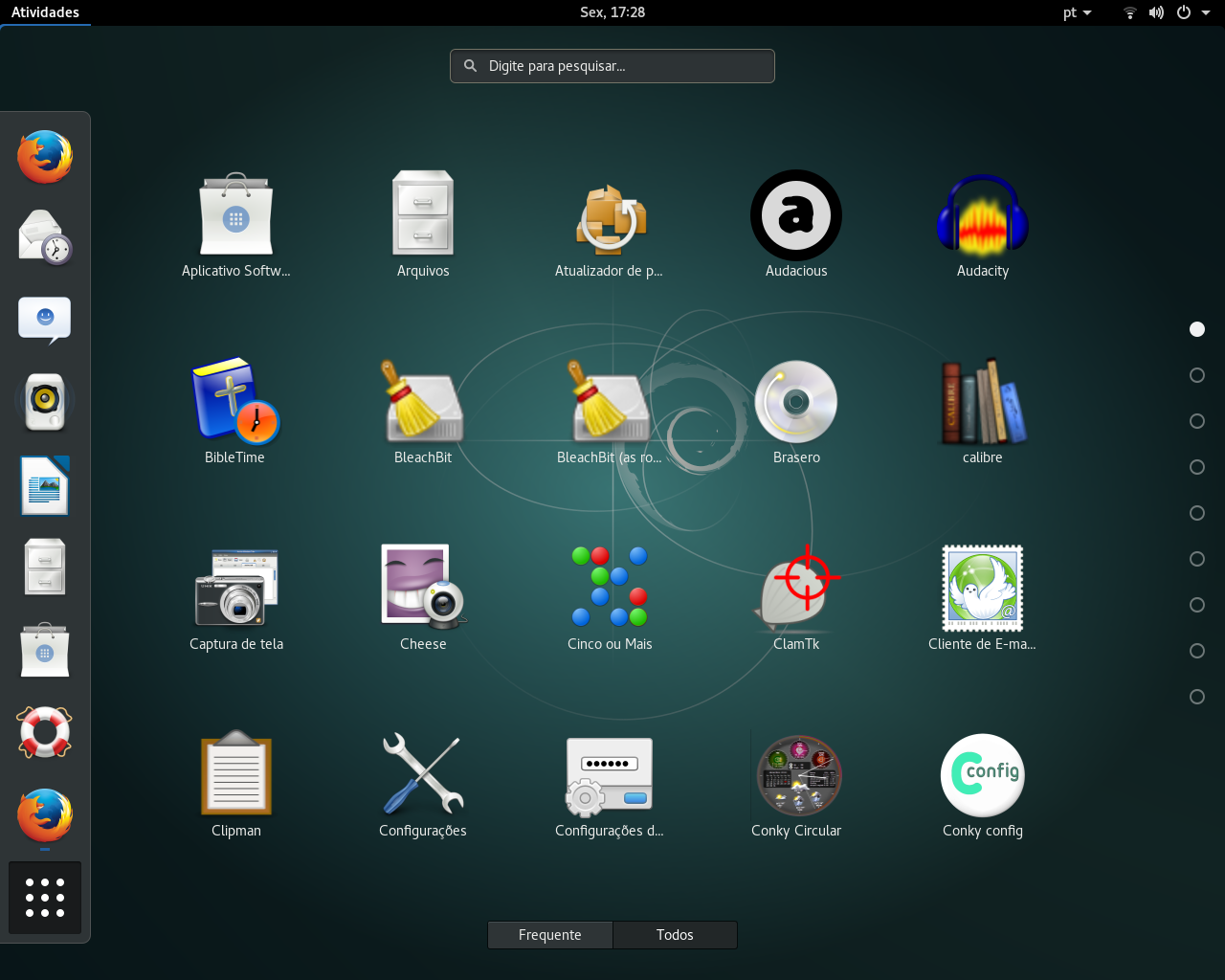
Task: Open the Clipman clipboard manager
Action: click(235, 774)
